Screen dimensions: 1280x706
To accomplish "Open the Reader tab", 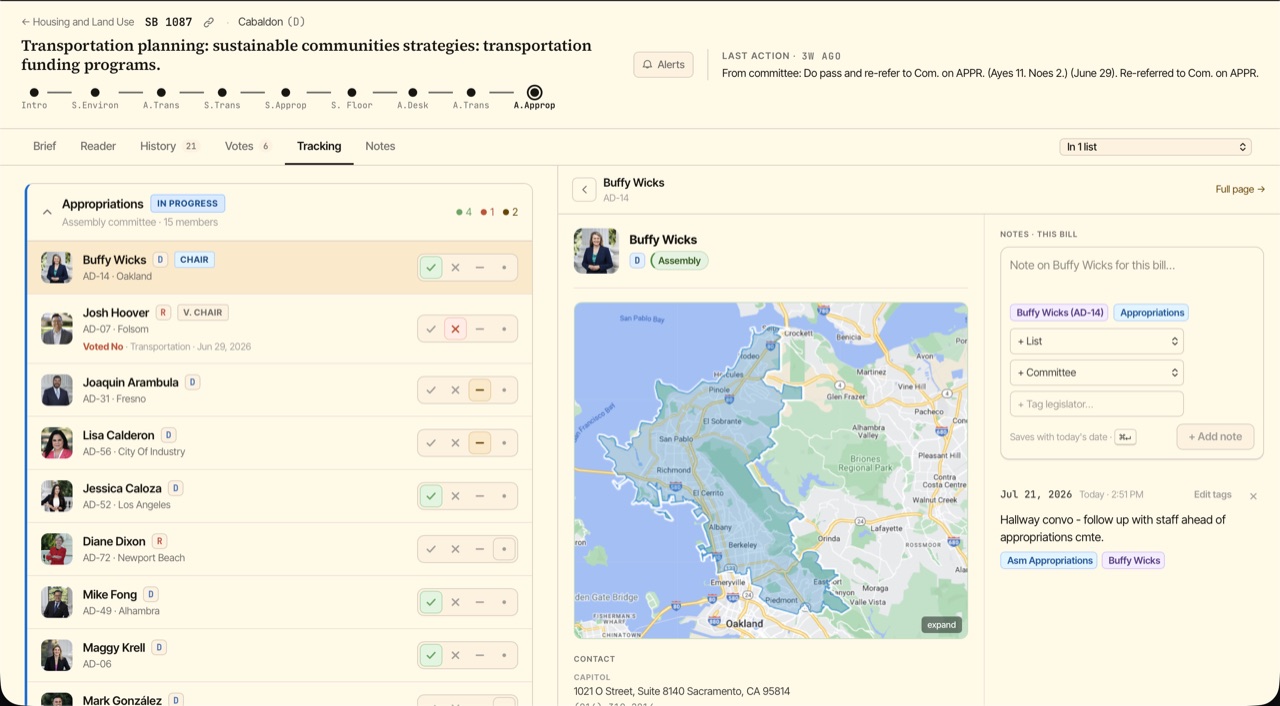I will tap(98, 146).
